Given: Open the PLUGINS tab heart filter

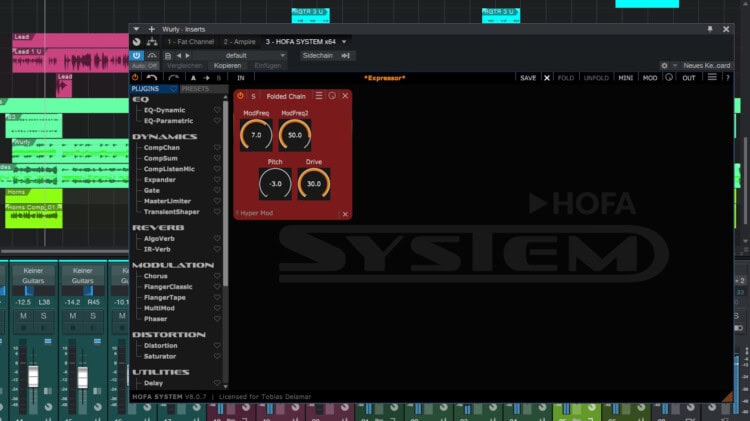Looking at the screenshot, I should point(173,89).
